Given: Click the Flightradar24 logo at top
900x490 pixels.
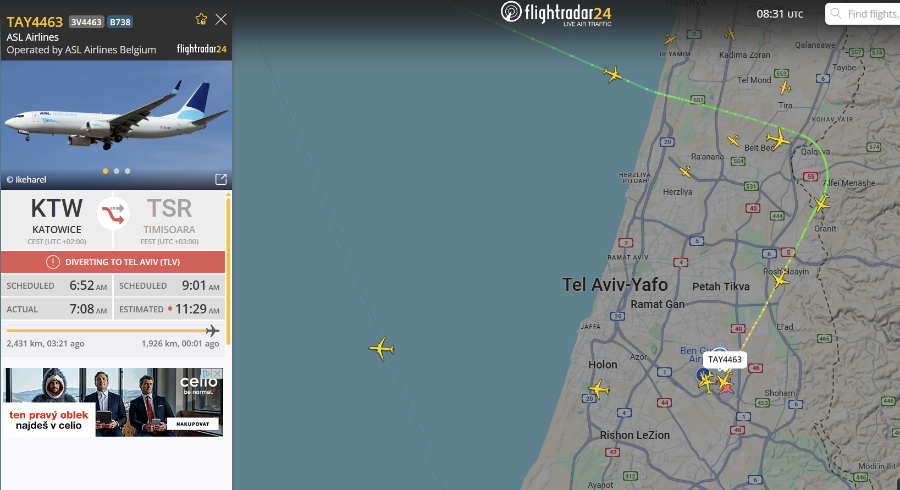Looking at the screenshot, I should coord(556,13).
